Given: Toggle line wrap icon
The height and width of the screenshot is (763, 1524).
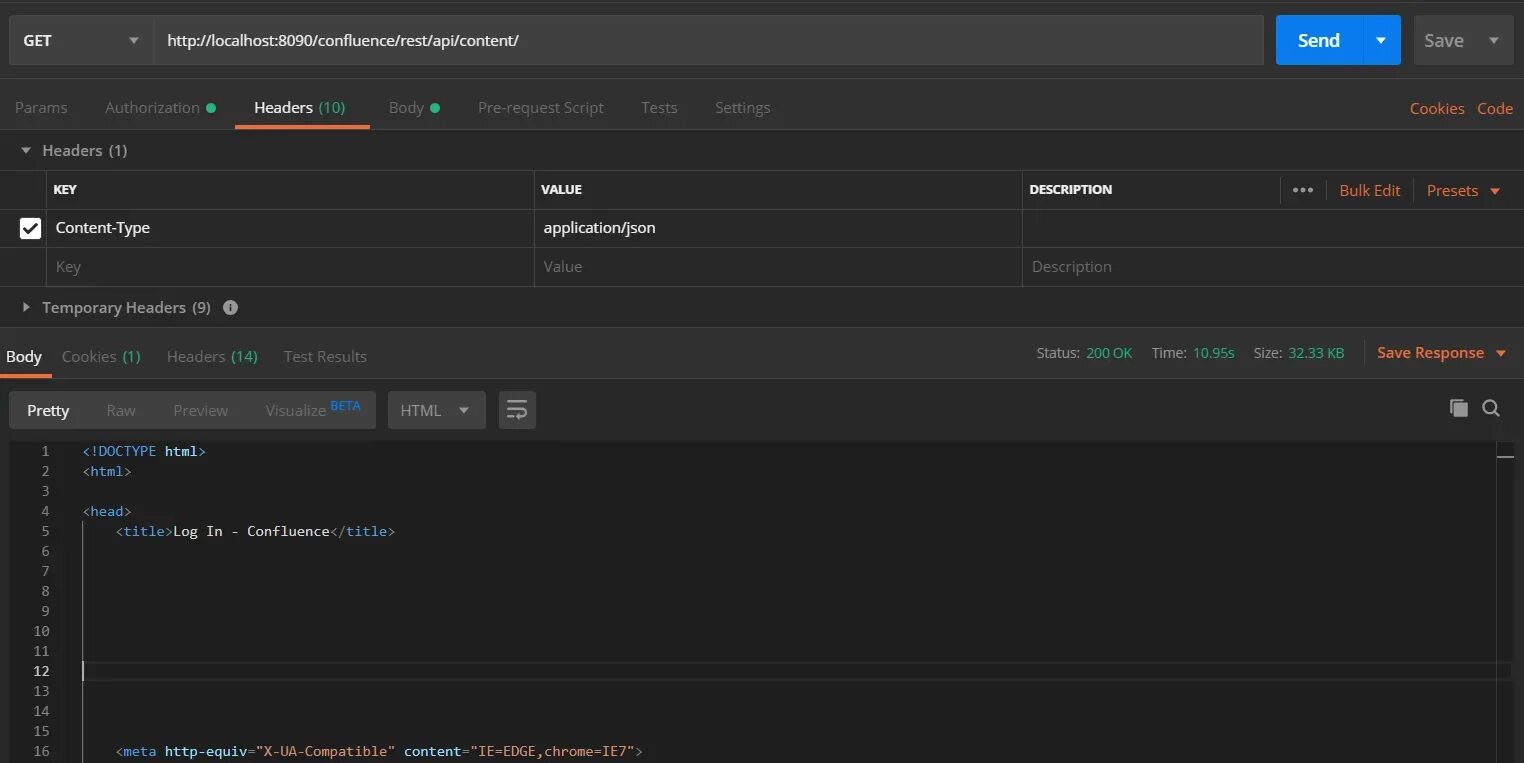Looking at the screenshot, I should [517, 410].
